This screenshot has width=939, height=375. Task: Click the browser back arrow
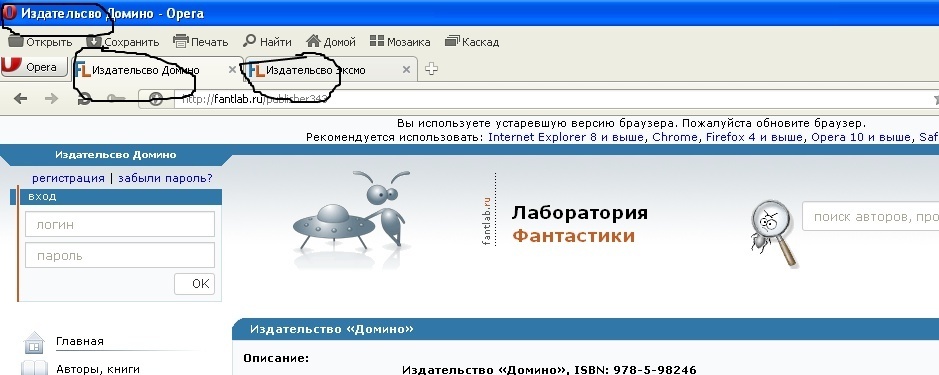point(20,98)
